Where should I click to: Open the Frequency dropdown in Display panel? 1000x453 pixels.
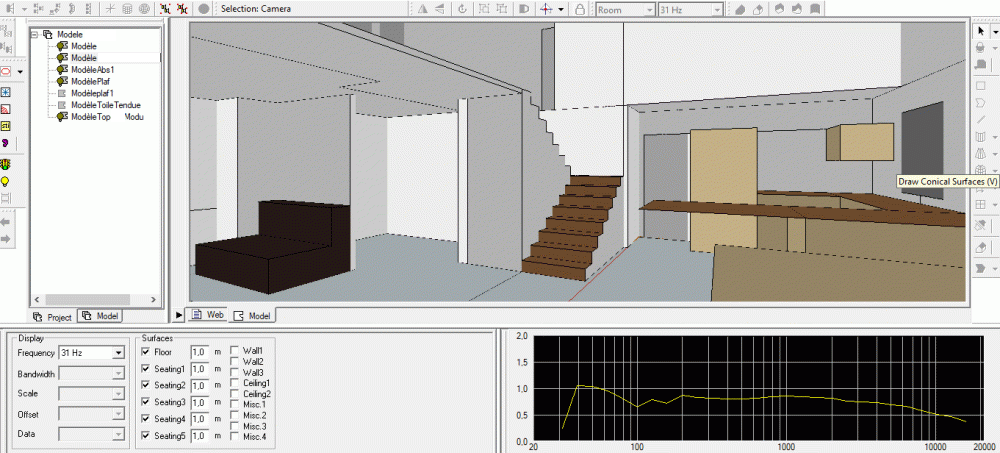pos(118,352)
